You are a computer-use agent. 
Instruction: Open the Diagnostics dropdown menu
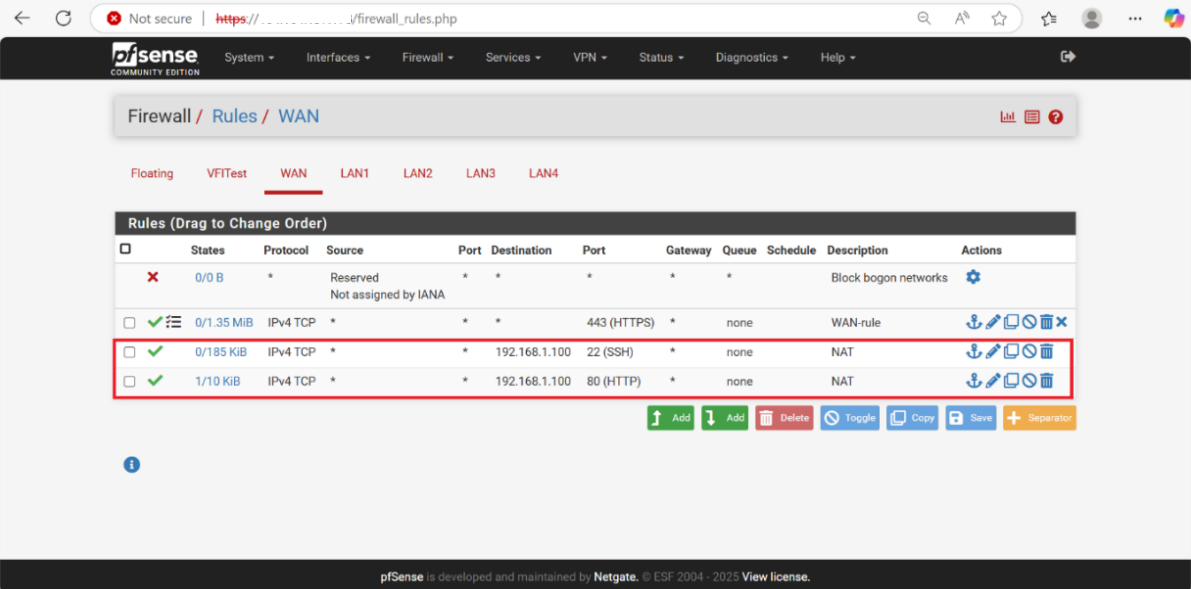click(752, 57)
